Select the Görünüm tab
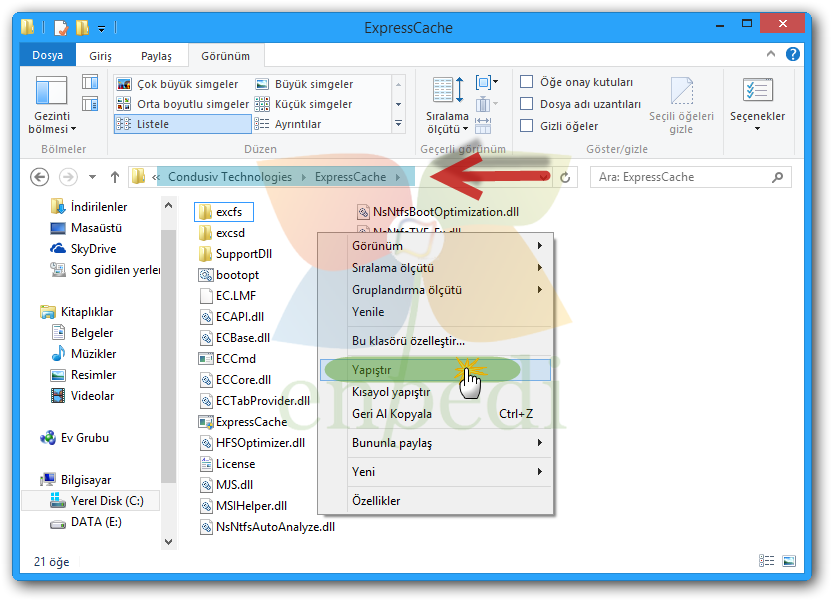832x601 pixels. (226, 56)
